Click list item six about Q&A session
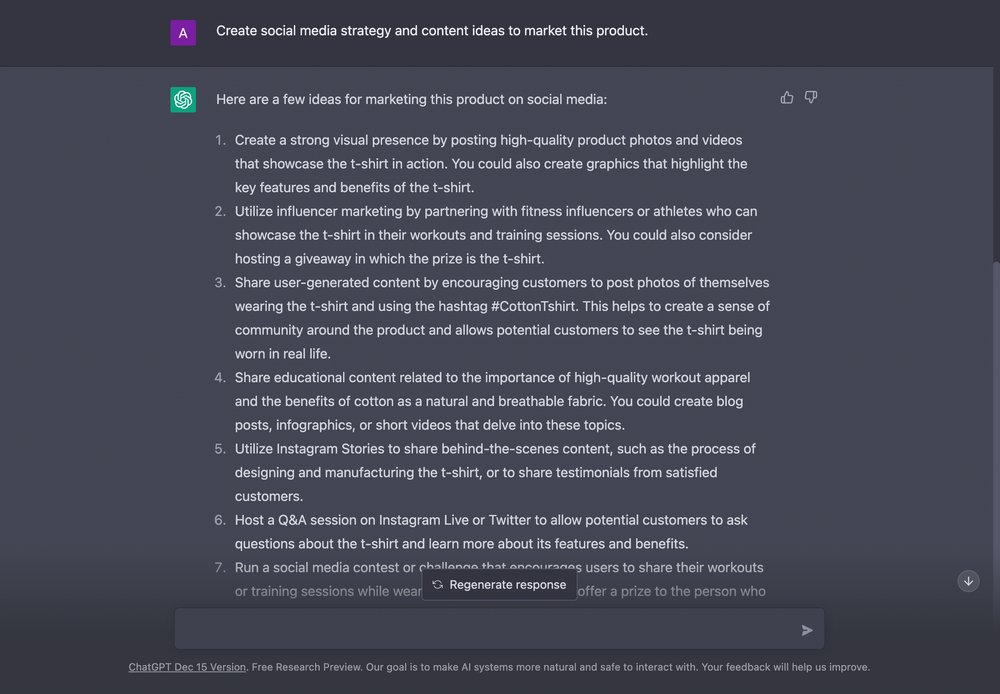 490,532
